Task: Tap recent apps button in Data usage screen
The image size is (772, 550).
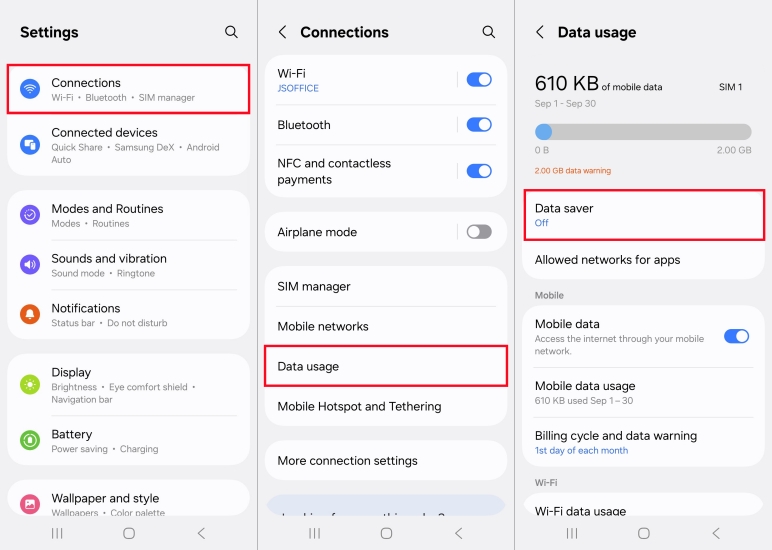Action: 572,533
